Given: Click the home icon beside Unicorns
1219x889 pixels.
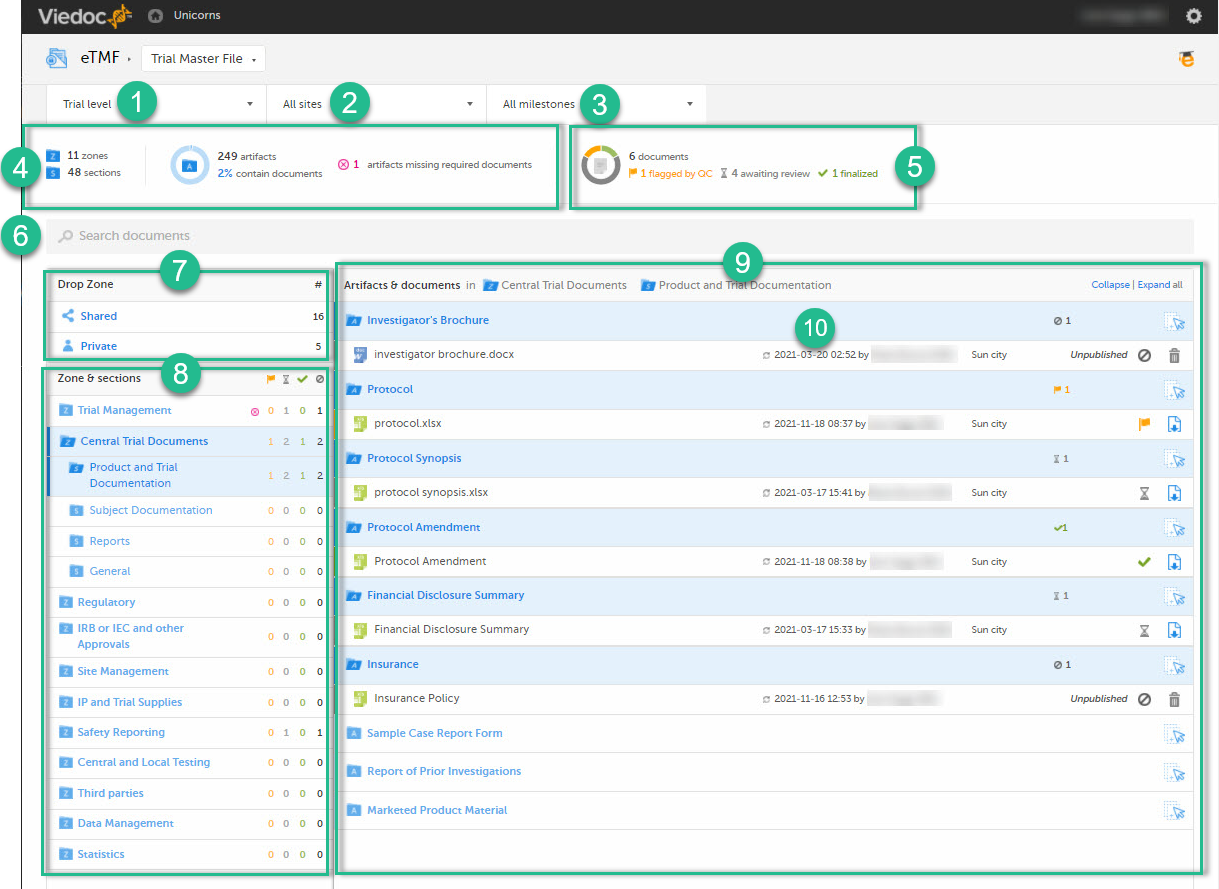Looking at the screenshot, I should click(x=155, y=16).
